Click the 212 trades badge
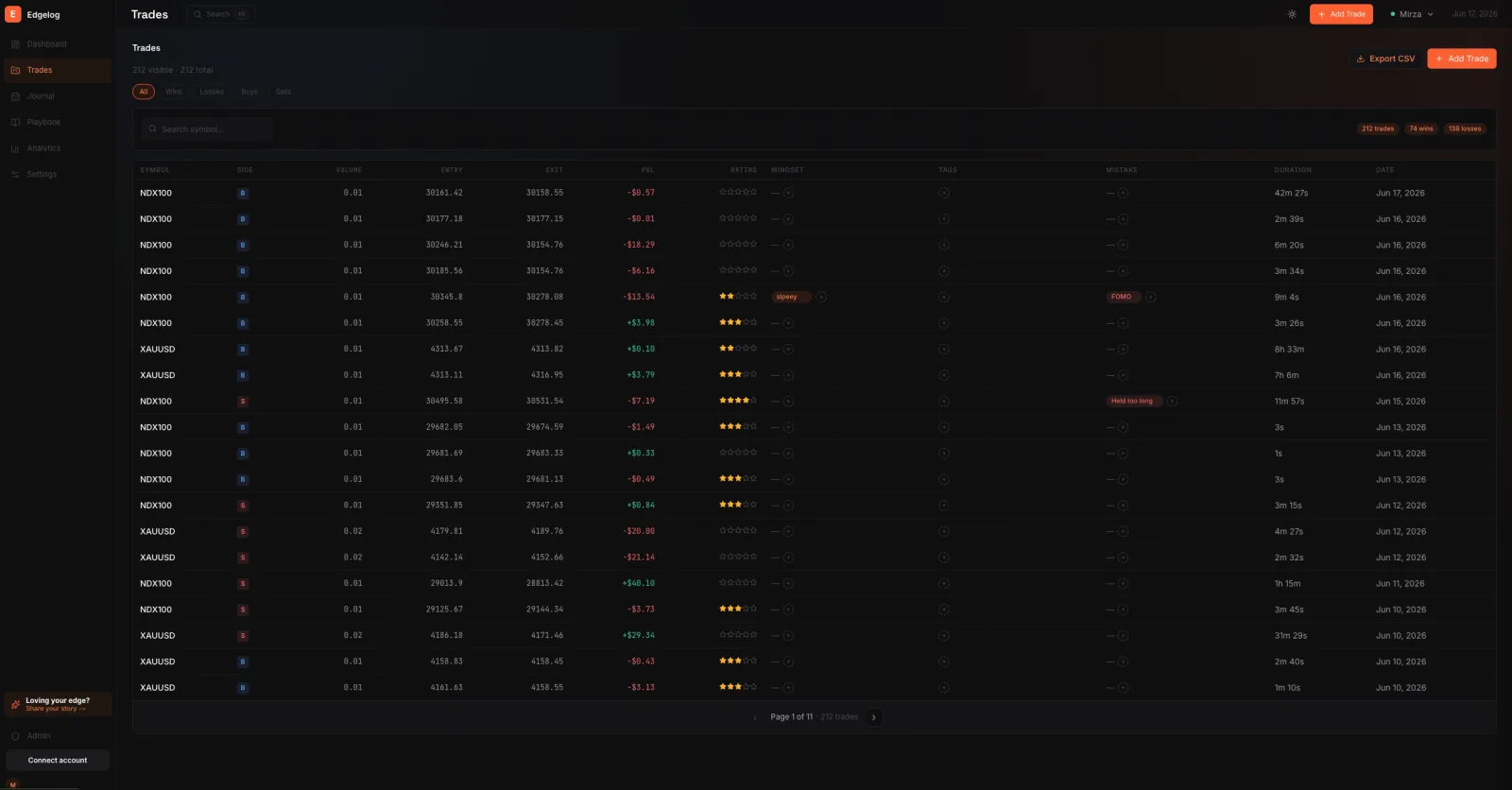1512x790 pixels. coord(1378,129)
